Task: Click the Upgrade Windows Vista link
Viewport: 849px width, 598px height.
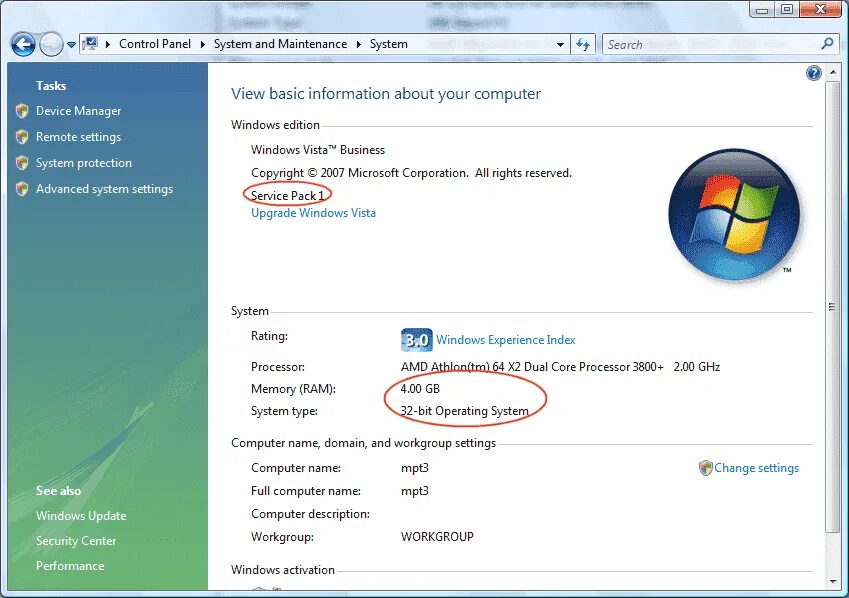Action: [313, 213]
